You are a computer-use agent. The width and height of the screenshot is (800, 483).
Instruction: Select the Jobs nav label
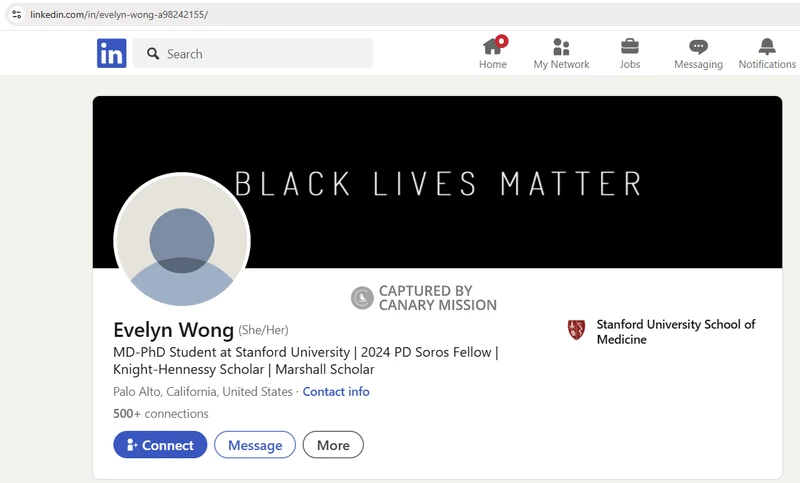point(630,64)
